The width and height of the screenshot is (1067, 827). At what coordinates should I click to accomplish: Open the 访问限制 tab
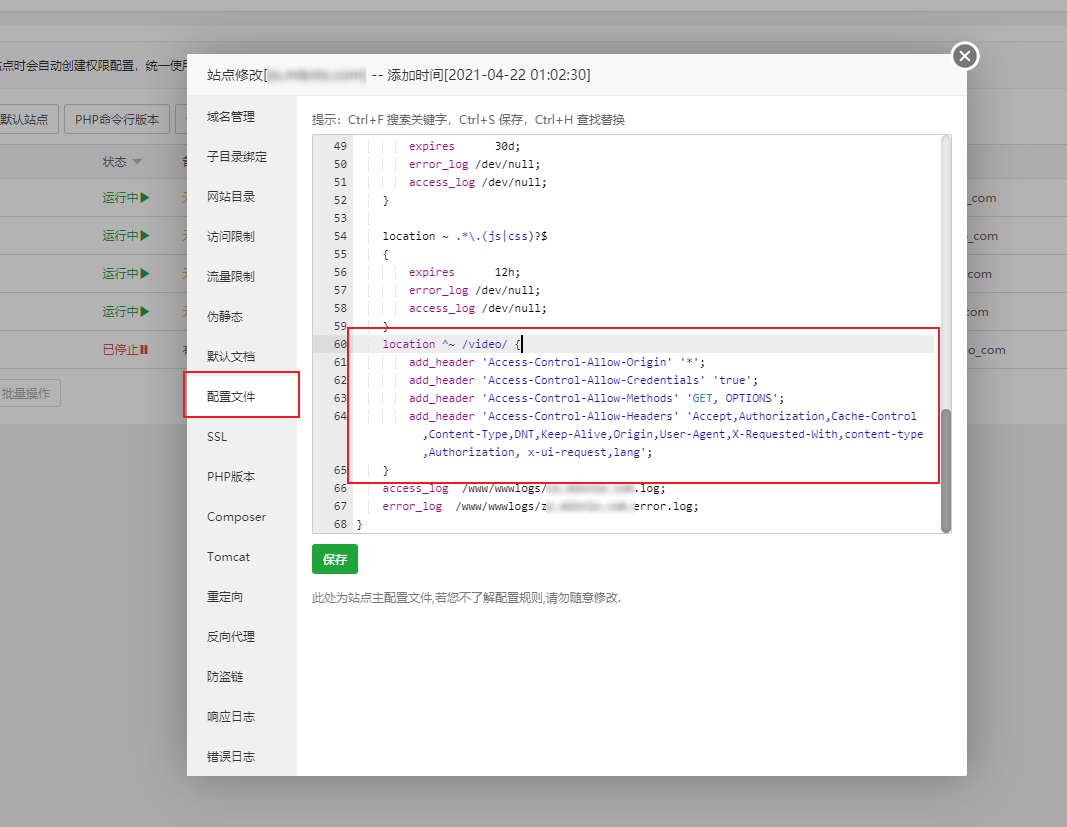[x=231, y=237]
